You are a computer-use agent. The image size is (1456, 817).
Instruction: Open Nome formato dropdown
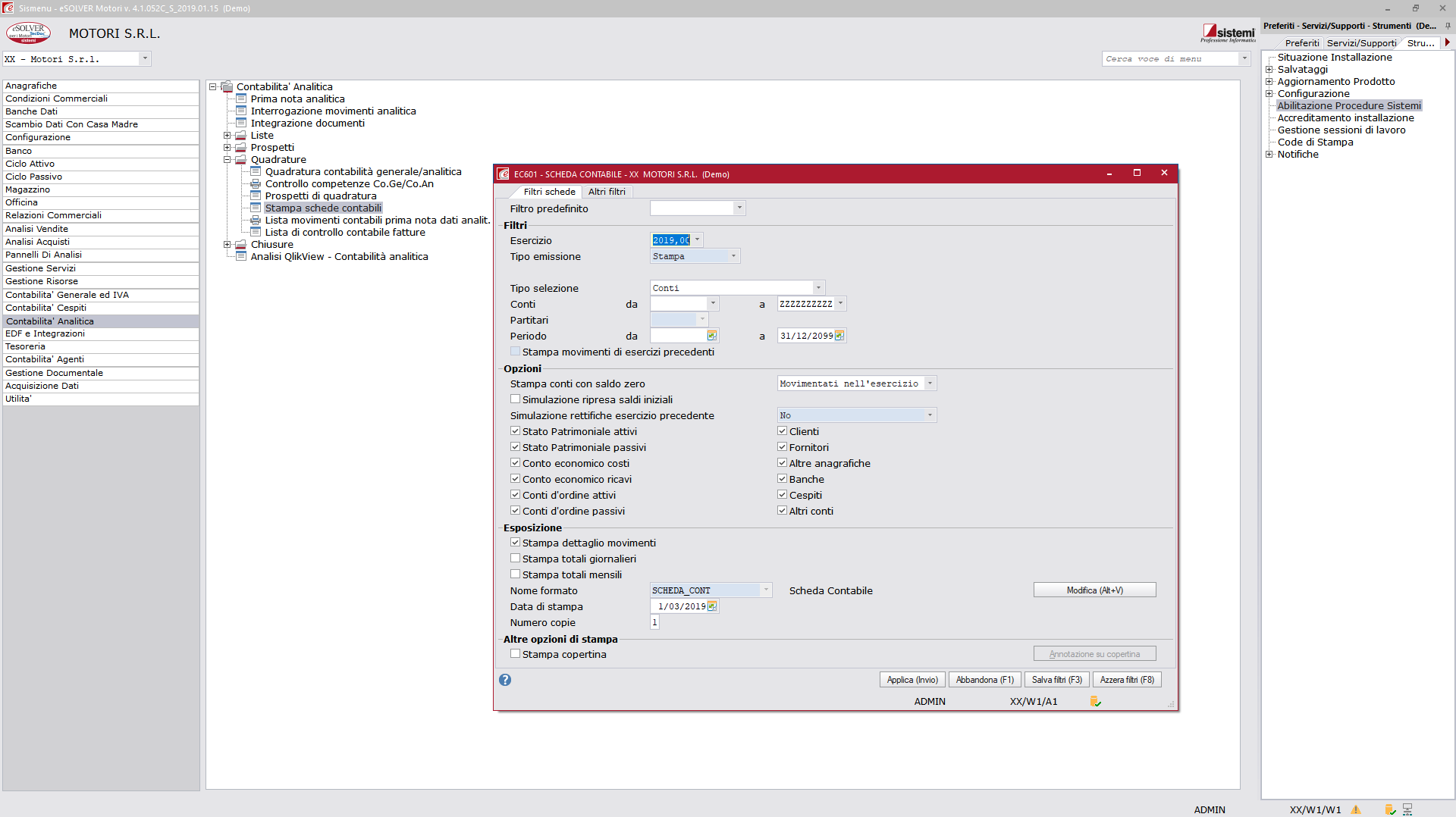pyautogui.click(x=766, y=590)
